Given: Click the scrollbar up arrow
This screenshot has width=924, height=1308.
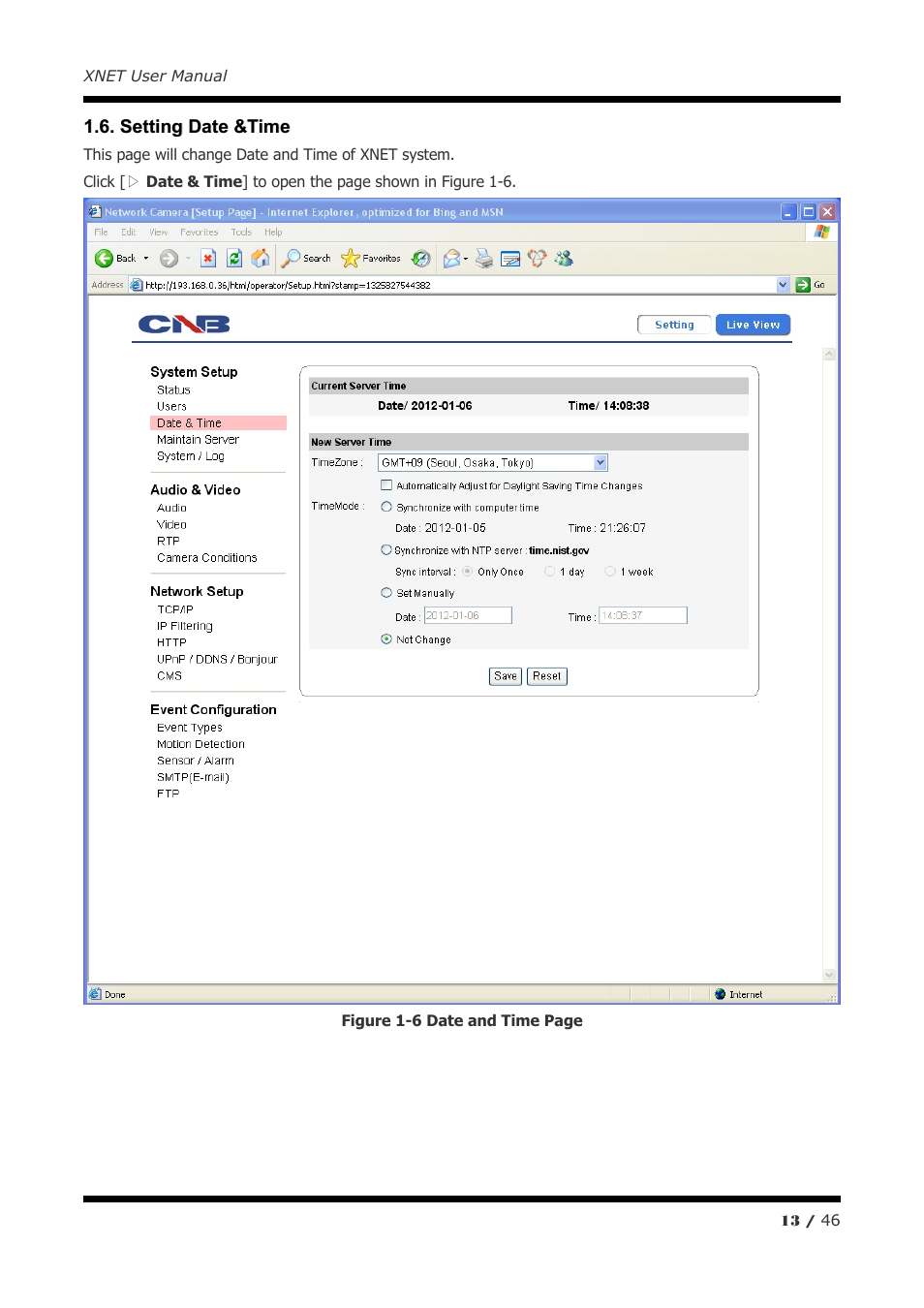Looking at the screenshot, I should click(829, 355).
